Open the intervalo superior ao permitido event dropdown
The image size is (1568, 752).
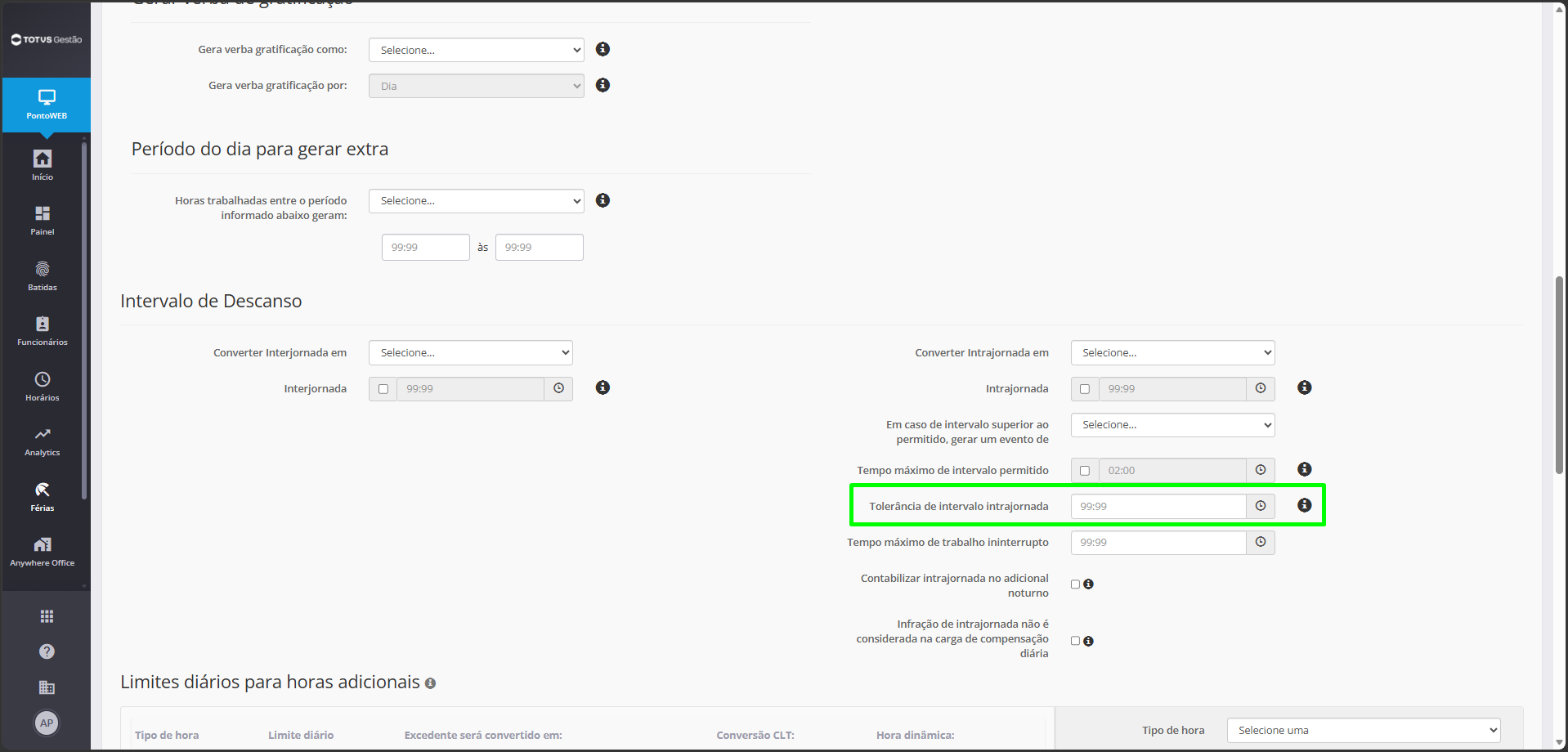[x=1173, y=425]
